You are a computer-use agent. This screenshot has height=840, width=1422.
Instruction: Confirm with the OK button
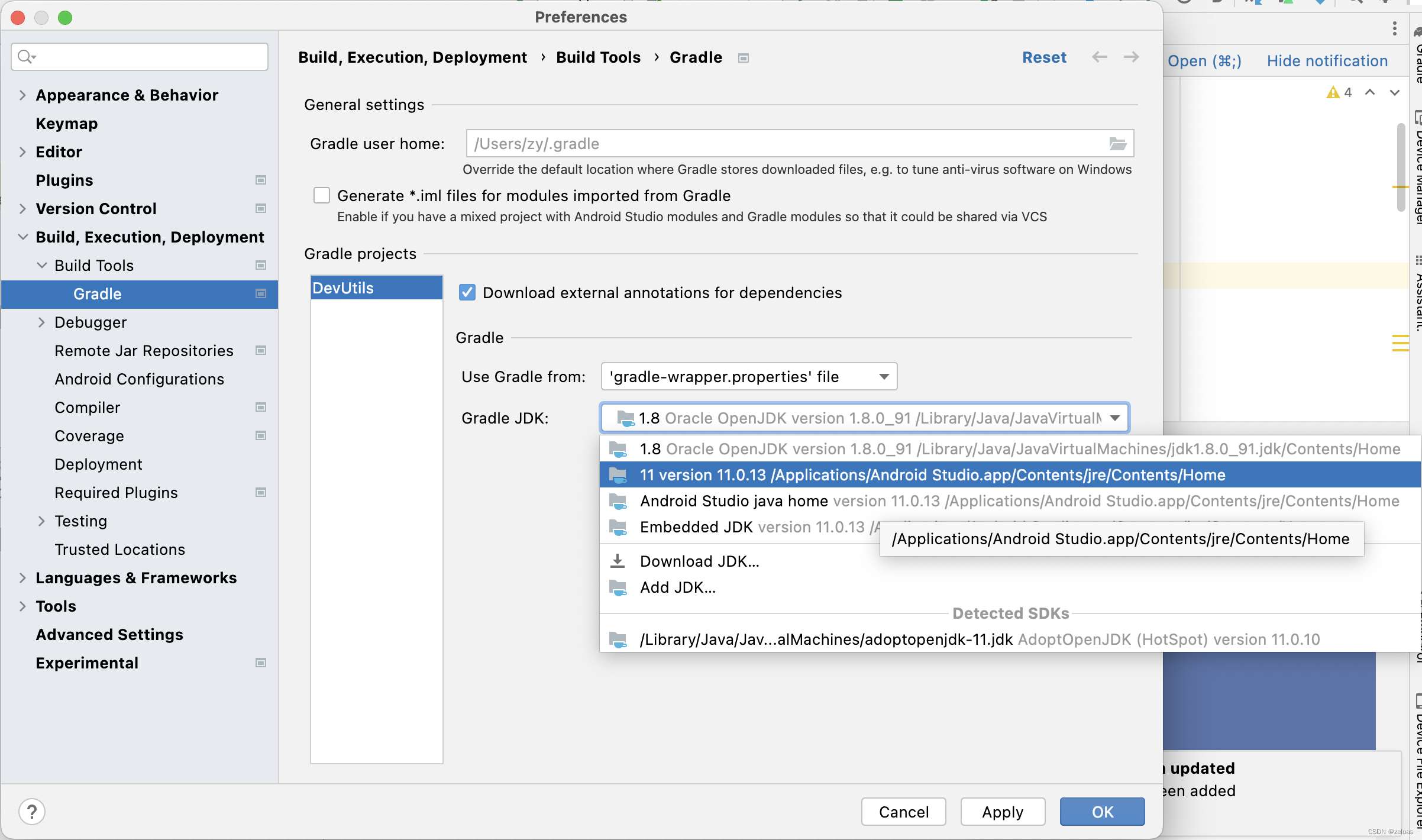(1102, 812)
